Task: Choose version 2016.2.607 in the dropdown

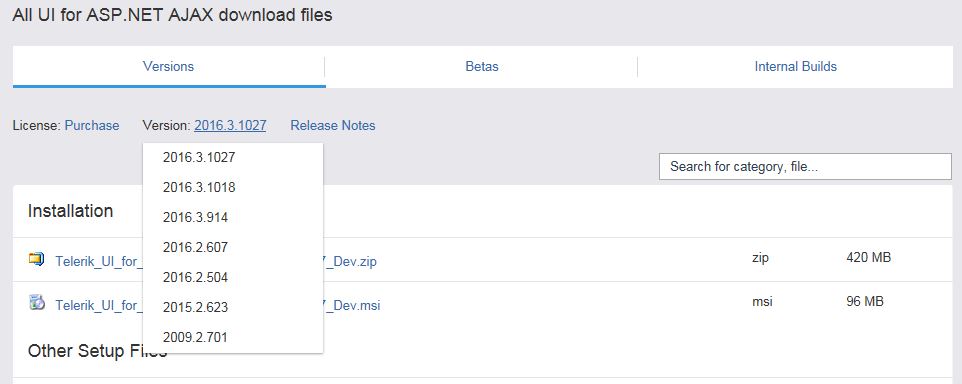Action: tap(233, 248)
